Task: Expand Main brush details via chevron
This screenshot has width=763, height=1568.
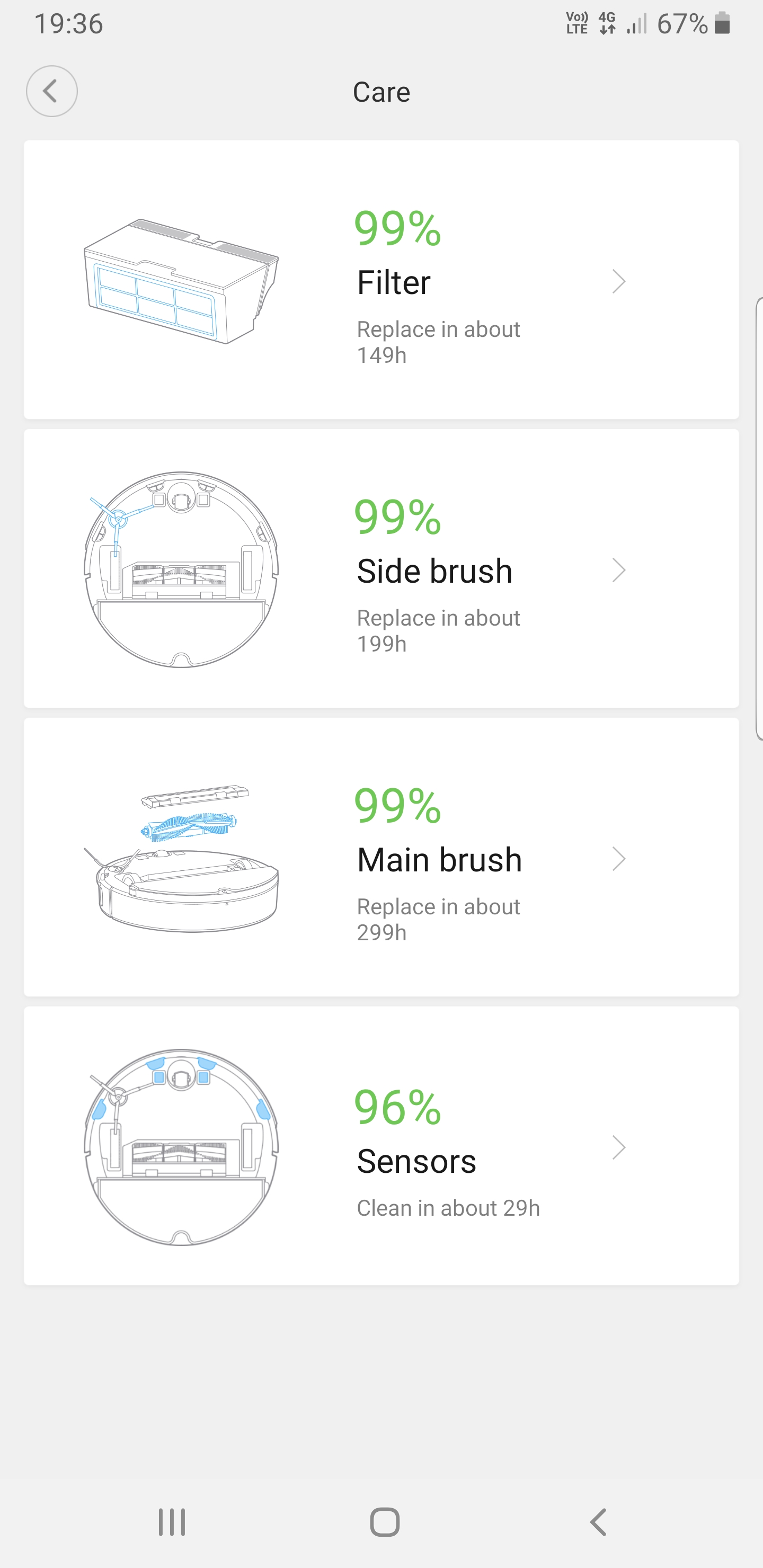Action: click(x=619, y=859)
